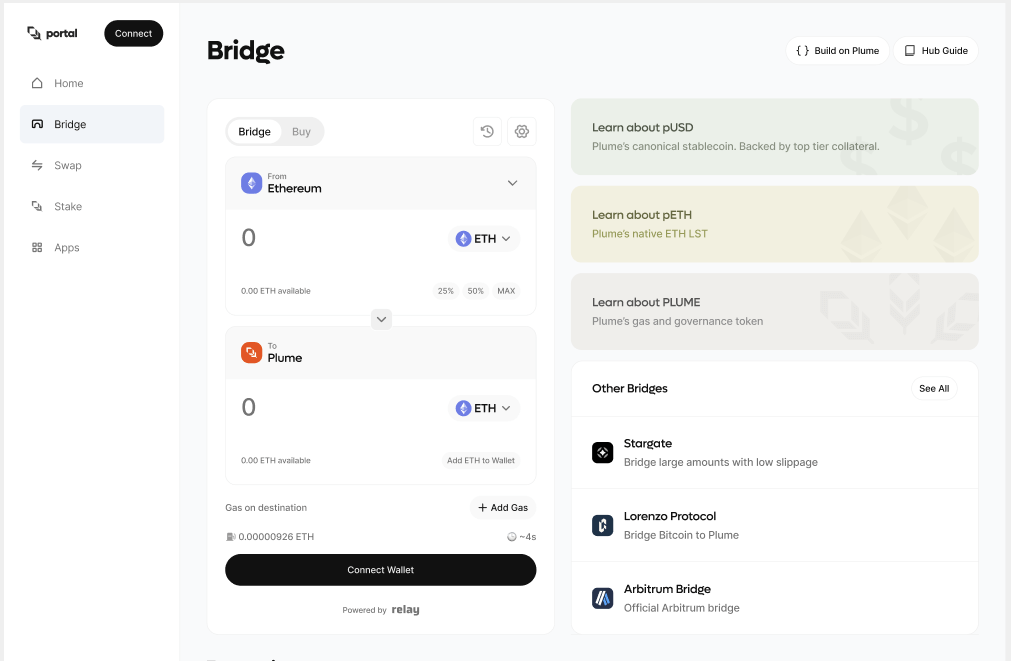Image resolution: width=1011 pixels, height=661 pixels.
Task: Select the Bridge toggle option
Action: [254, 132]
